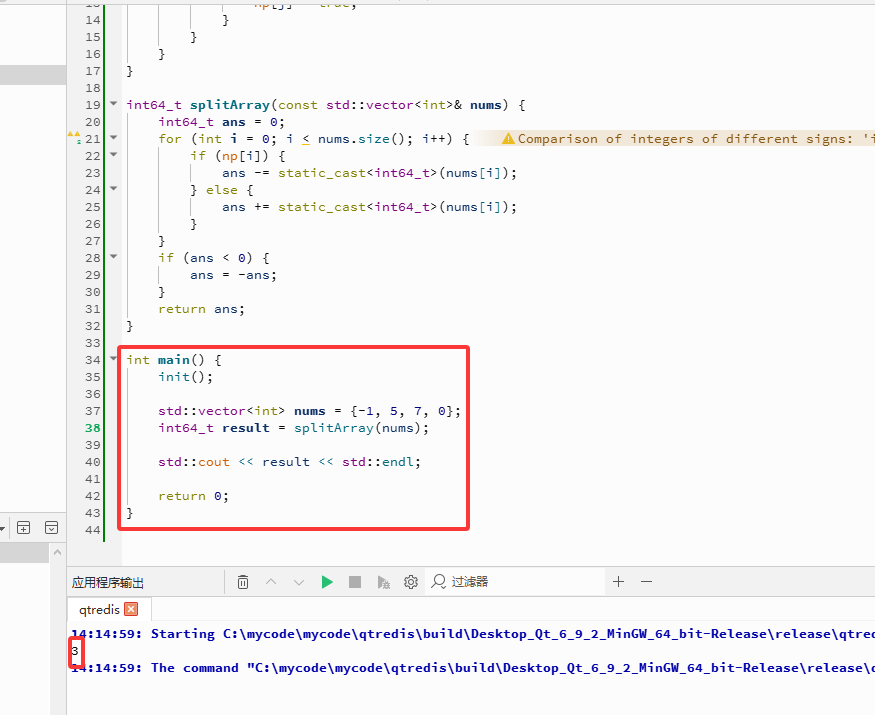The width and height of the screenshot is (875, 715).
Task: Click the 'ans -=' statement on line 23
Action: [x=369, y=173]
